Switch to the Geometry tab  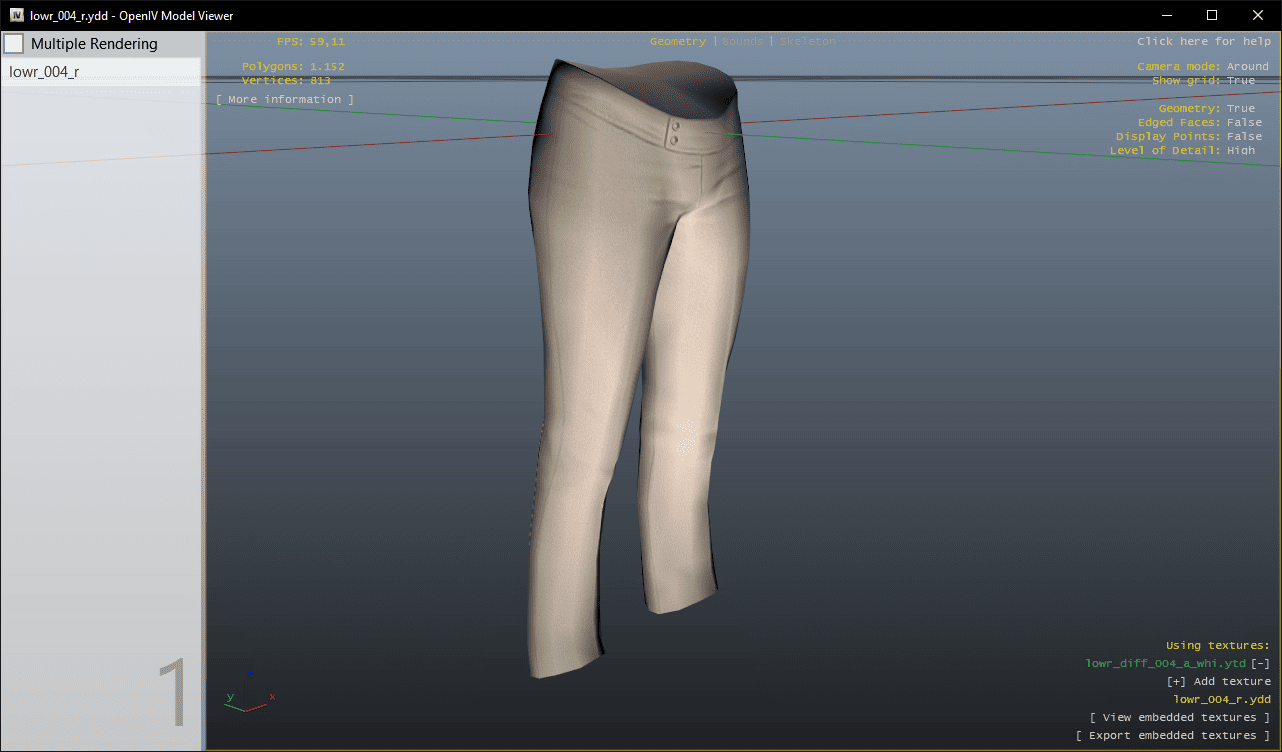tap(677, 42)
